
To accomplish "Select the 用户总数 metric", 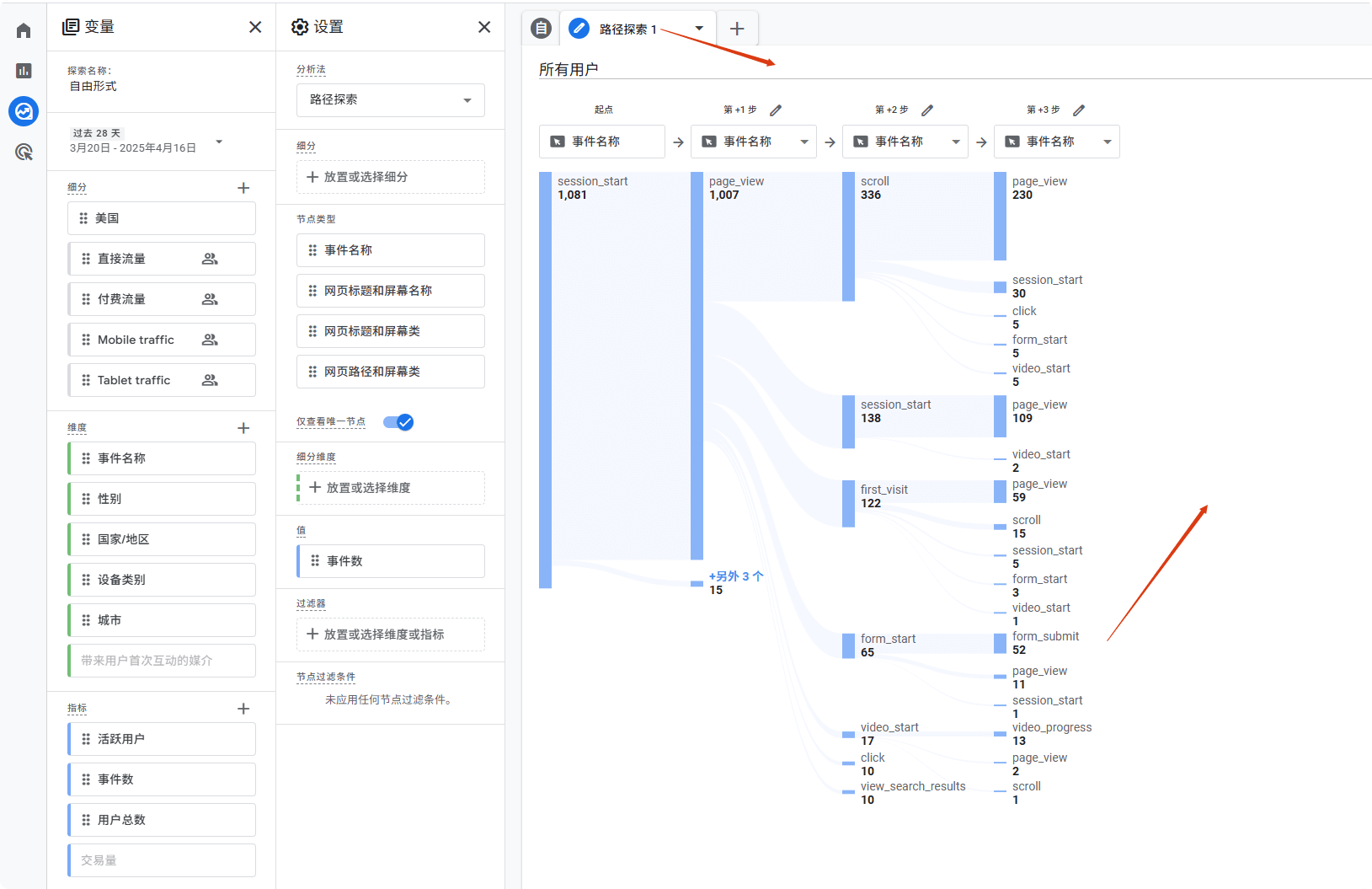I will pyautogui.click(x=162, y=820).
